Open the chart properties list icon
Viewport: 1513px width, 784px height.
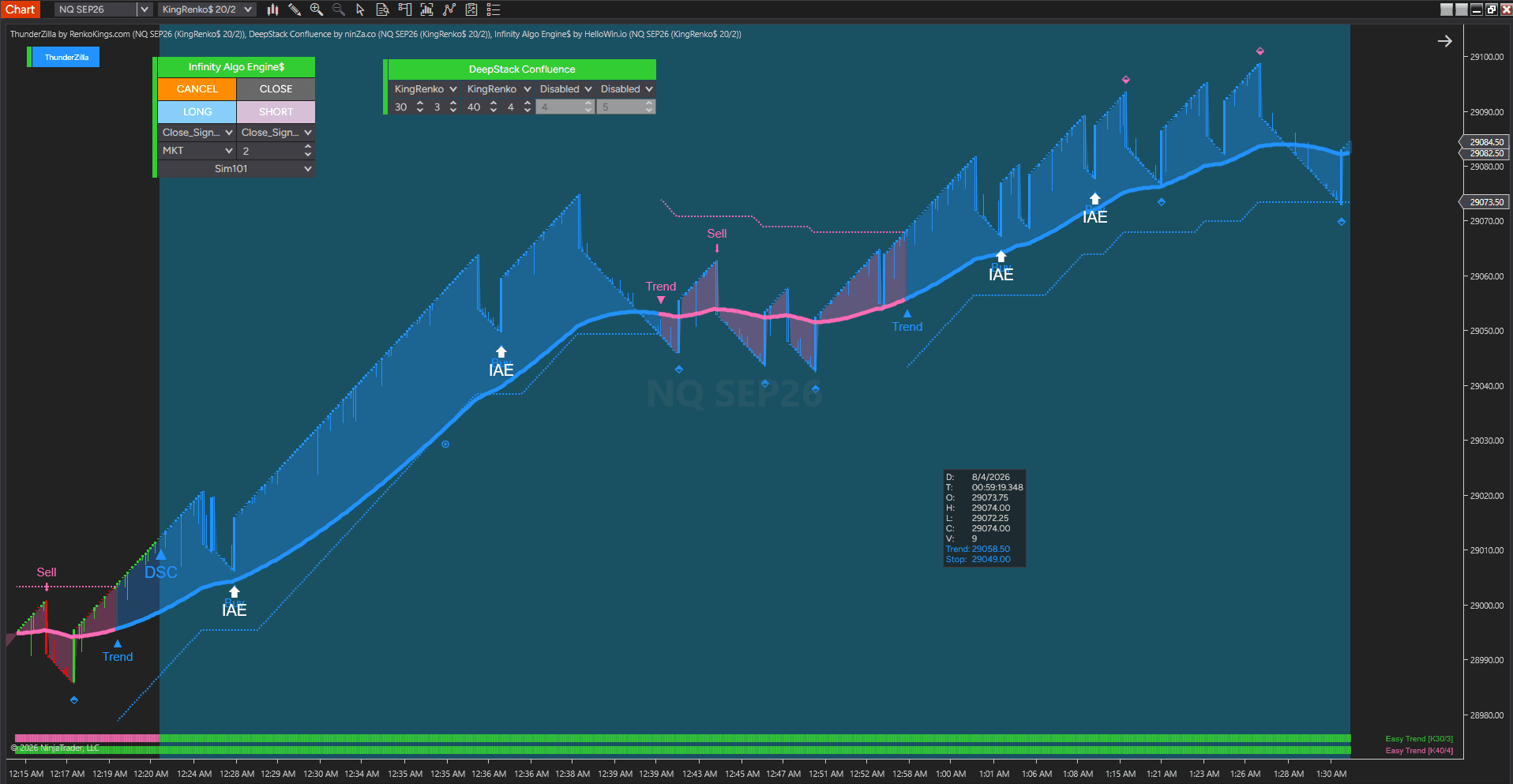(494, 9)
